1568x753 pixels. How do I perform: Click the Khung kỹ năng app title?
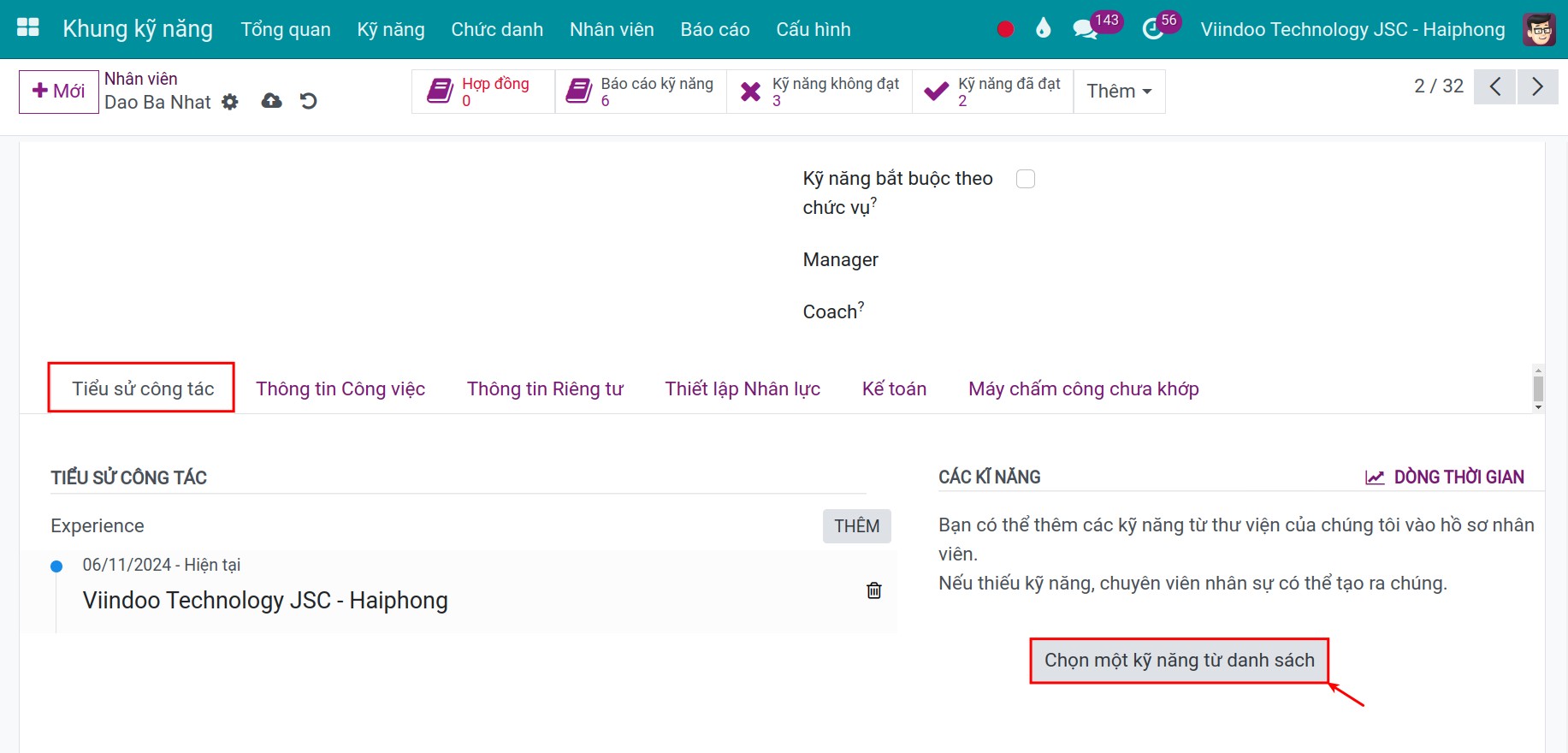(x=138, y=29)
